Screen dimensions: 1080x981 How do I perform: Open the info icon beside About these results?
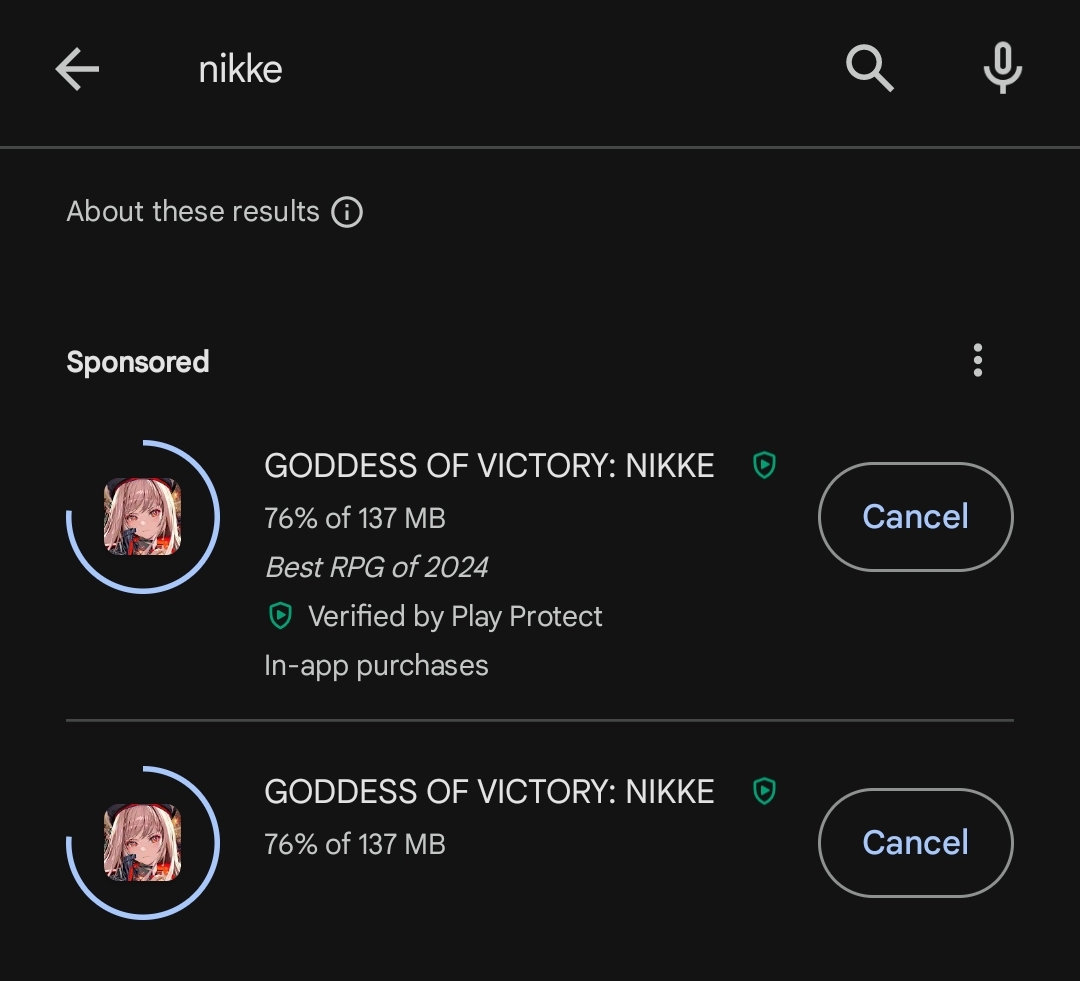[x=347, y=212]
